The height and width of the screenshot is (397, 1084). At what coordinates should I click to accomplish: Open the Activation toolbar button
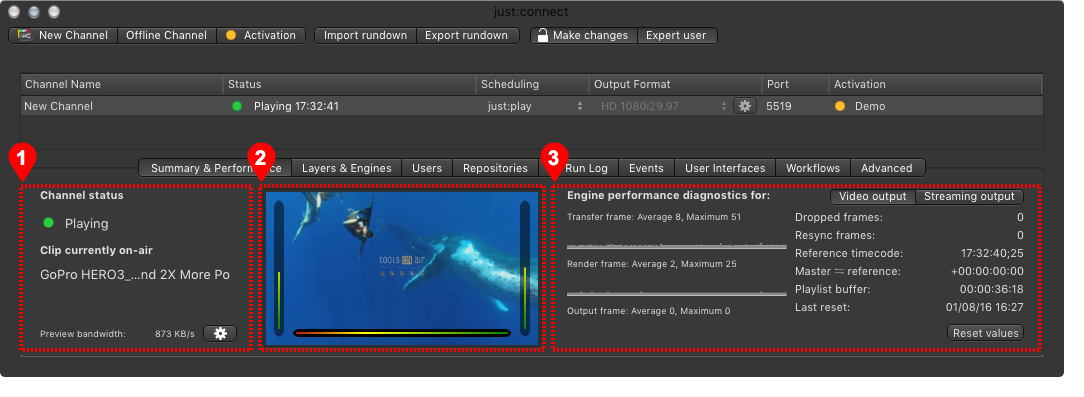point(261,35)
